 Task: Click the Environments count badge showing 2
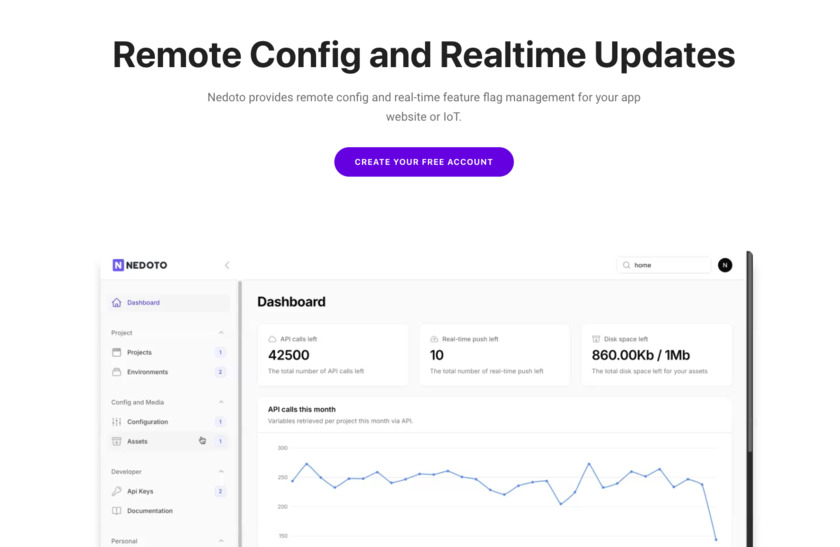click(220, 372)
